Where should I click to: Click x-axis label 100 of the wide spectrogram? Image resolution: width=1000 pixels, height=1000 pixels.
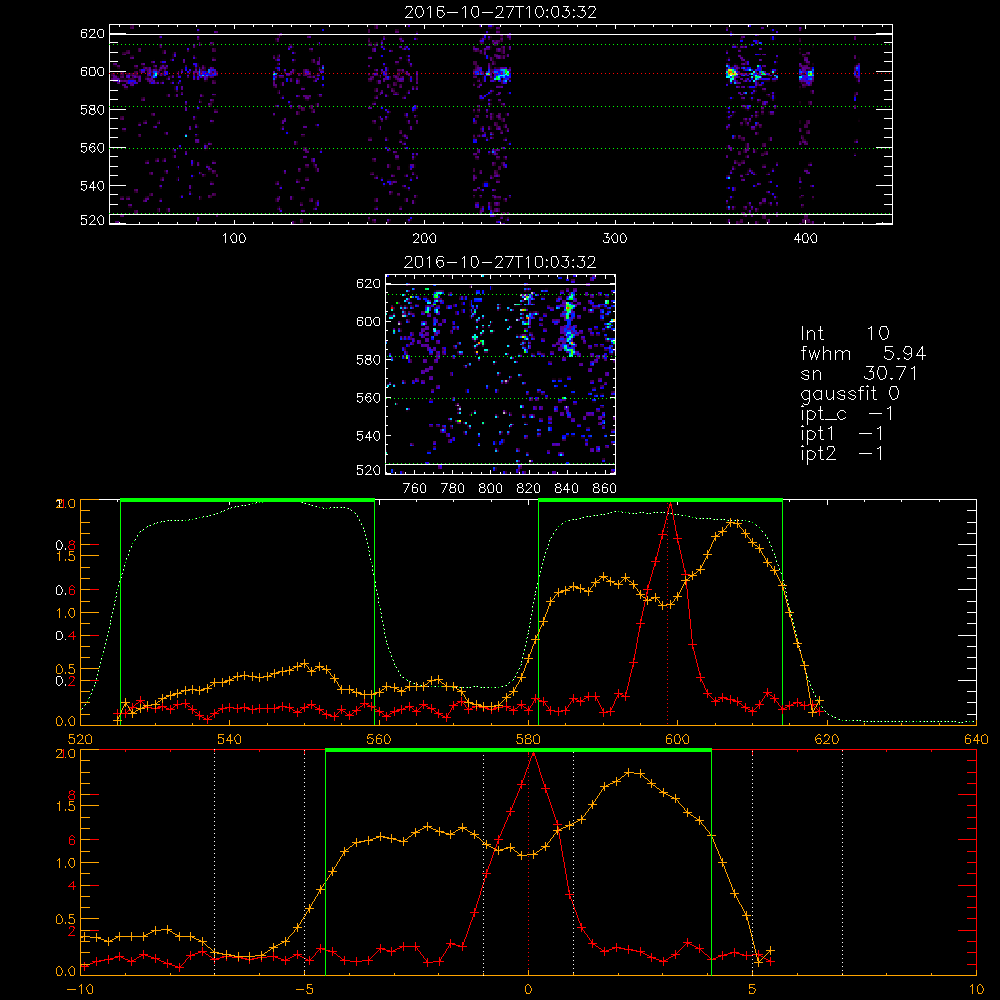pyautogui.click(x=234, y=239)
